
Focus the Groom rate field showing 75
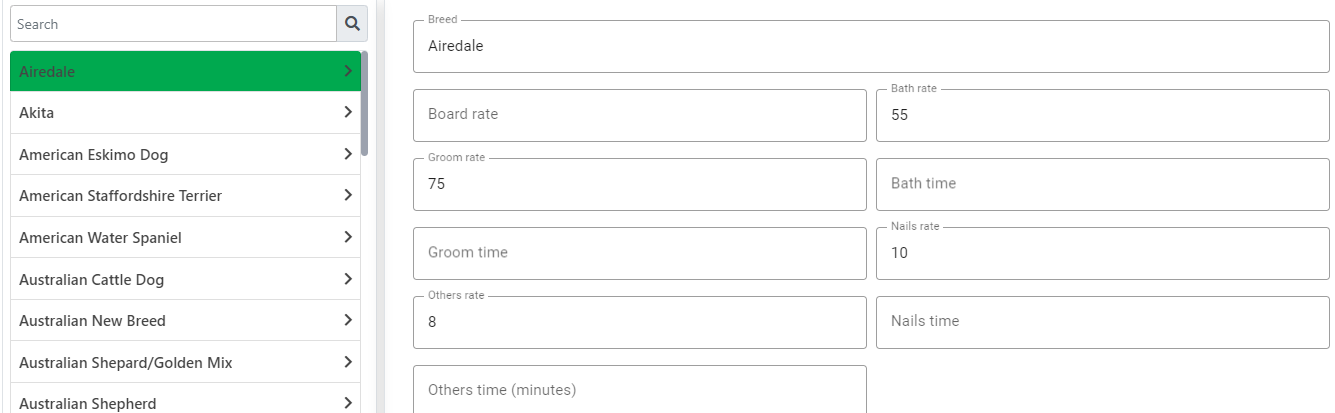(640, 184)
